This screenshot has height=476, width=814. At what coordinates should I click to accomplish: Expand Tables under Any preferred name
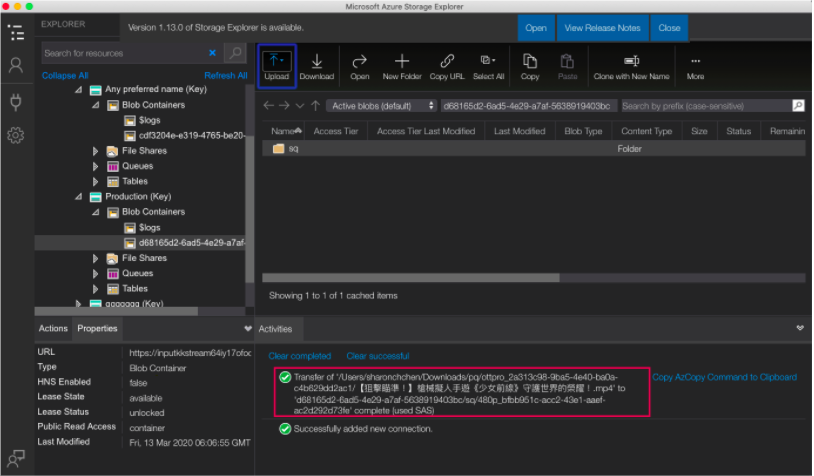coord(96,182)
